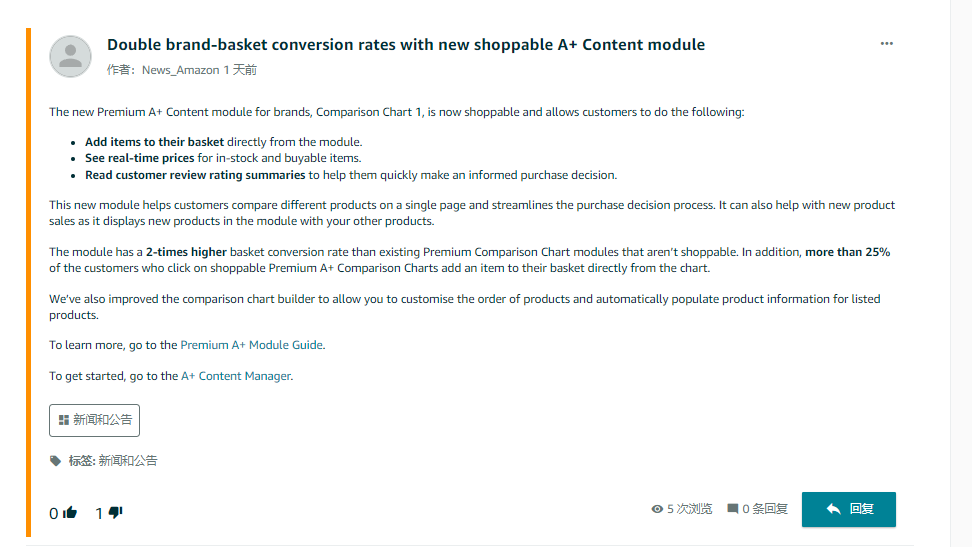
Task: Click the 新闻和公告 category button
Action: (x=94, y=420)
